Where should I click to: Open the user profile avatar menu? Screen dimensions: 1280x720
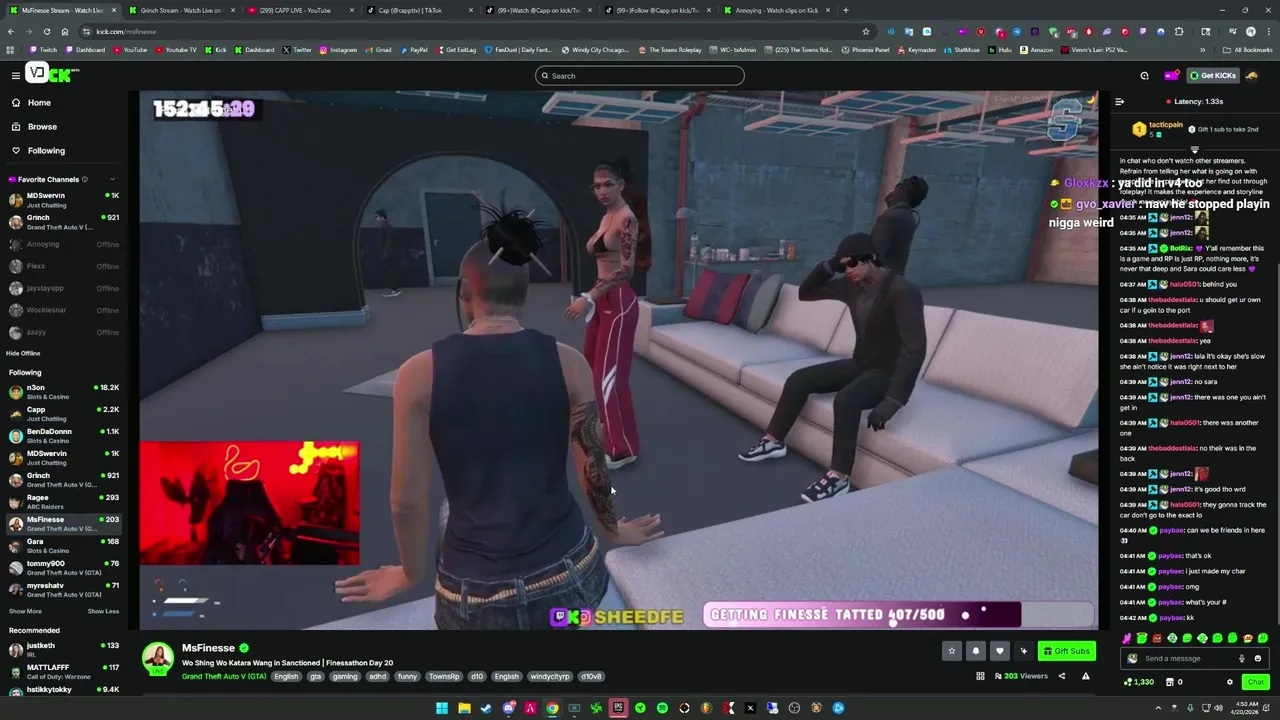tap(1252, 76)
